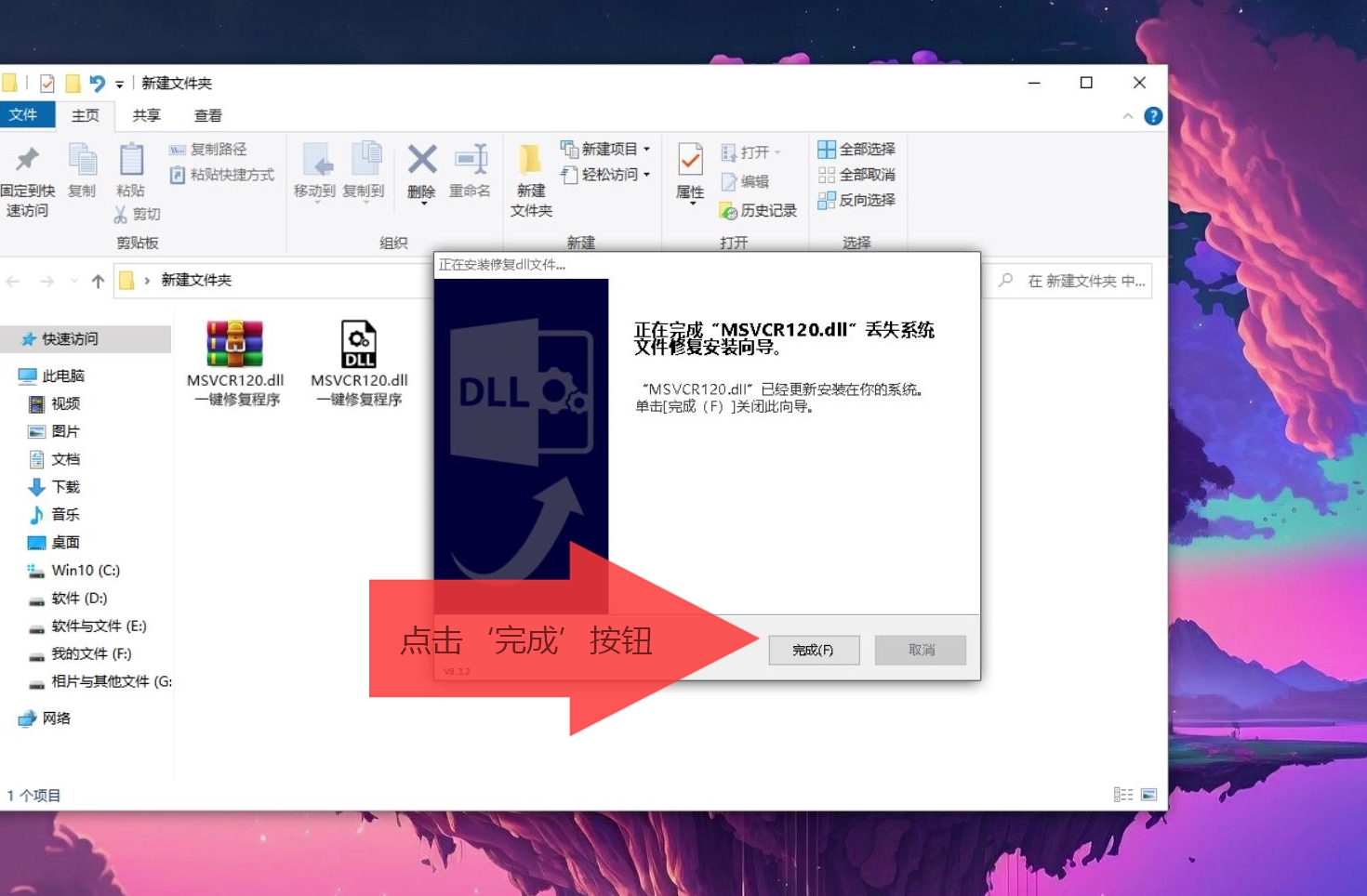Click the 属性 checkmark icon
1367x896 pixels.
690,160
